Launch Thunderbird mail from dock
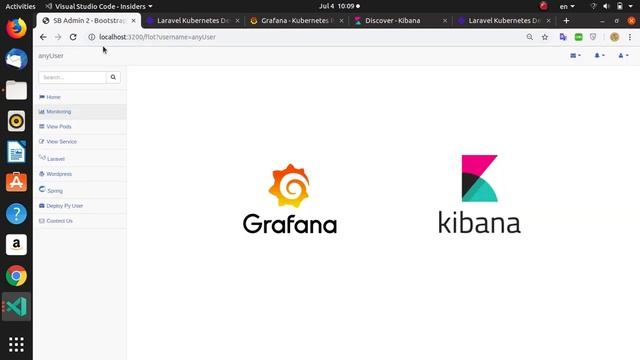Screen dimensions: 640x360 [x=16, y=59]
